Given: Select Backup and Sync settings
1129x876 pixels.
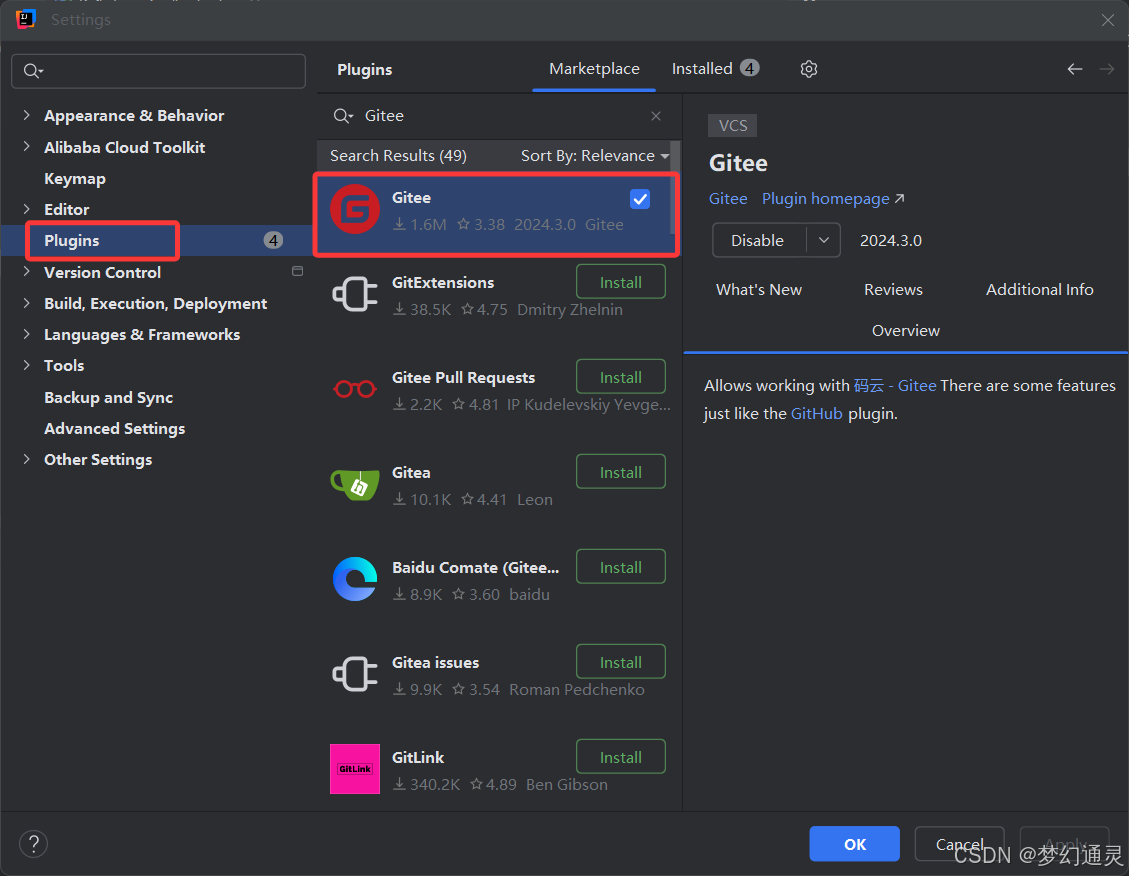Looking at the screenshot, I should (109, 397).
